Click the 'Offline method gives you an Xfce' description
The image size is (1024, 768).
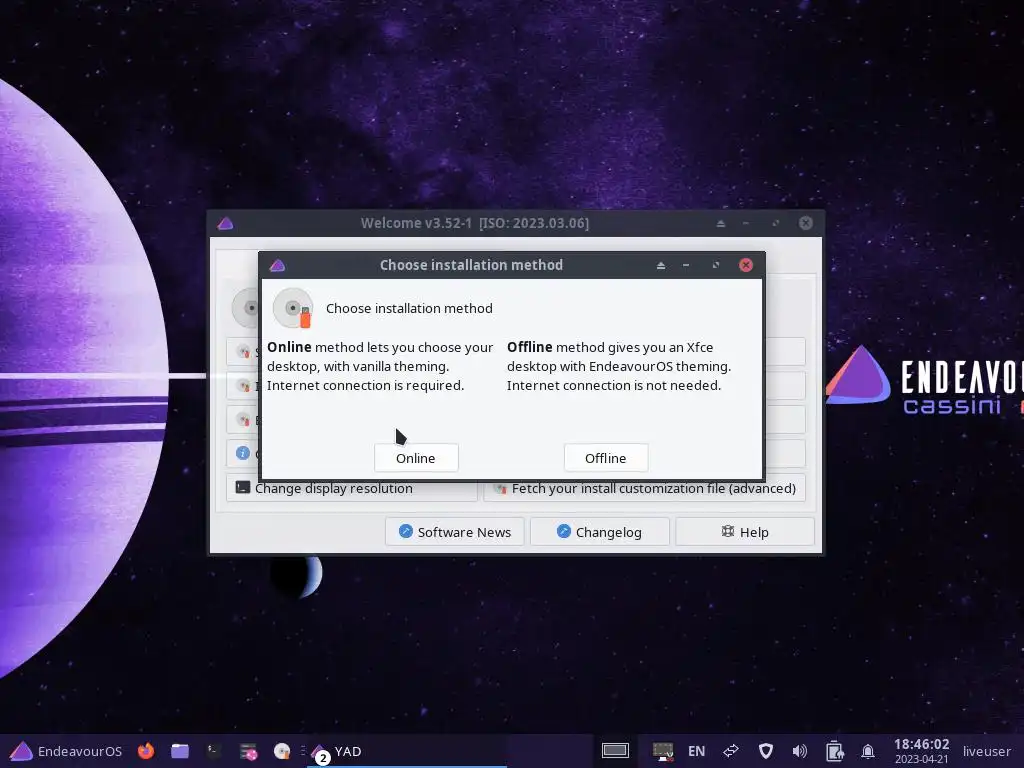click(618, 366)
